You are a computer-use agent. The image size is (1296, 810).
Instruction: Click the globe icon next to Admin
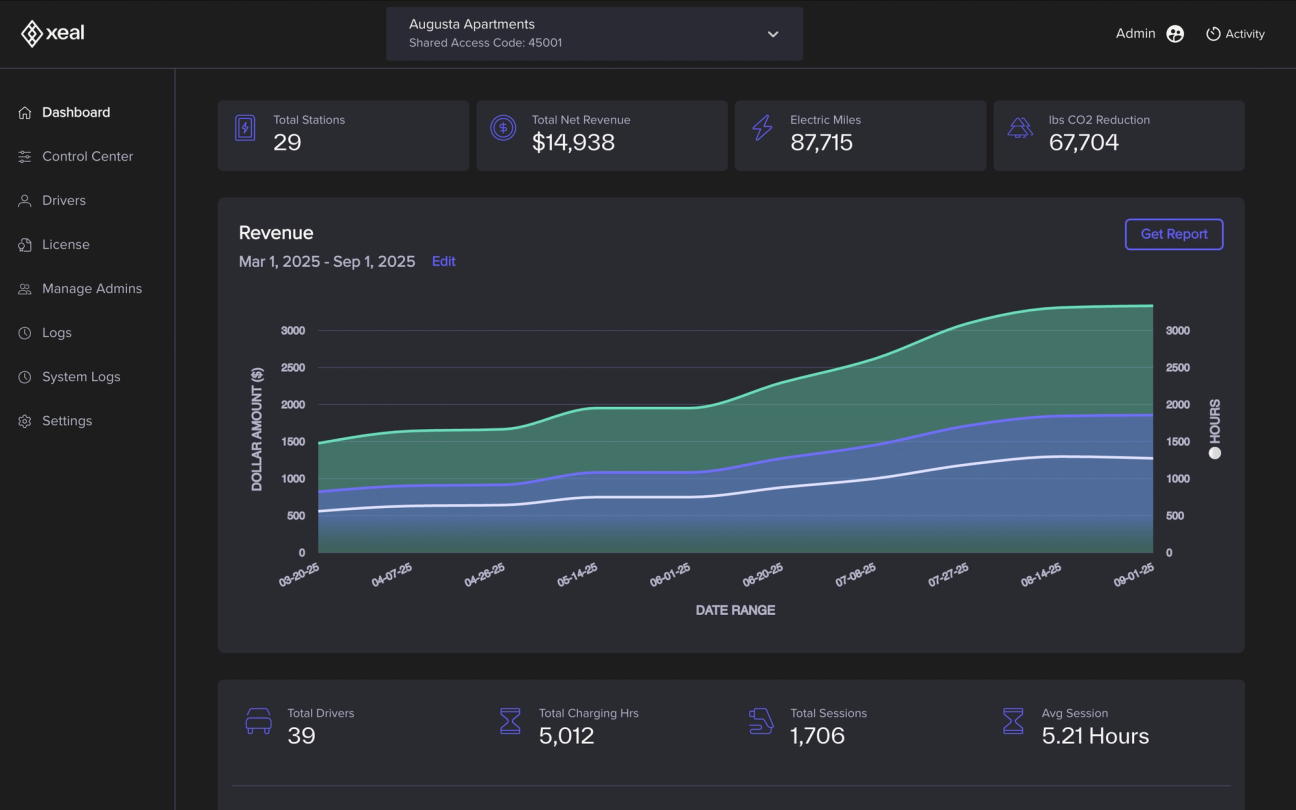point(1175,33)
